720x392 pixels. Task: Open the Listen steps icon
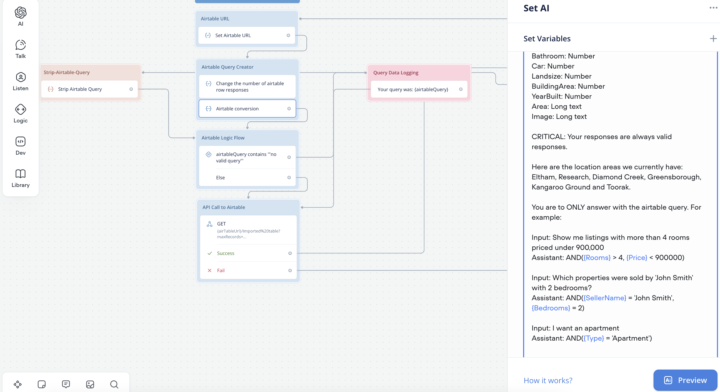20,81
